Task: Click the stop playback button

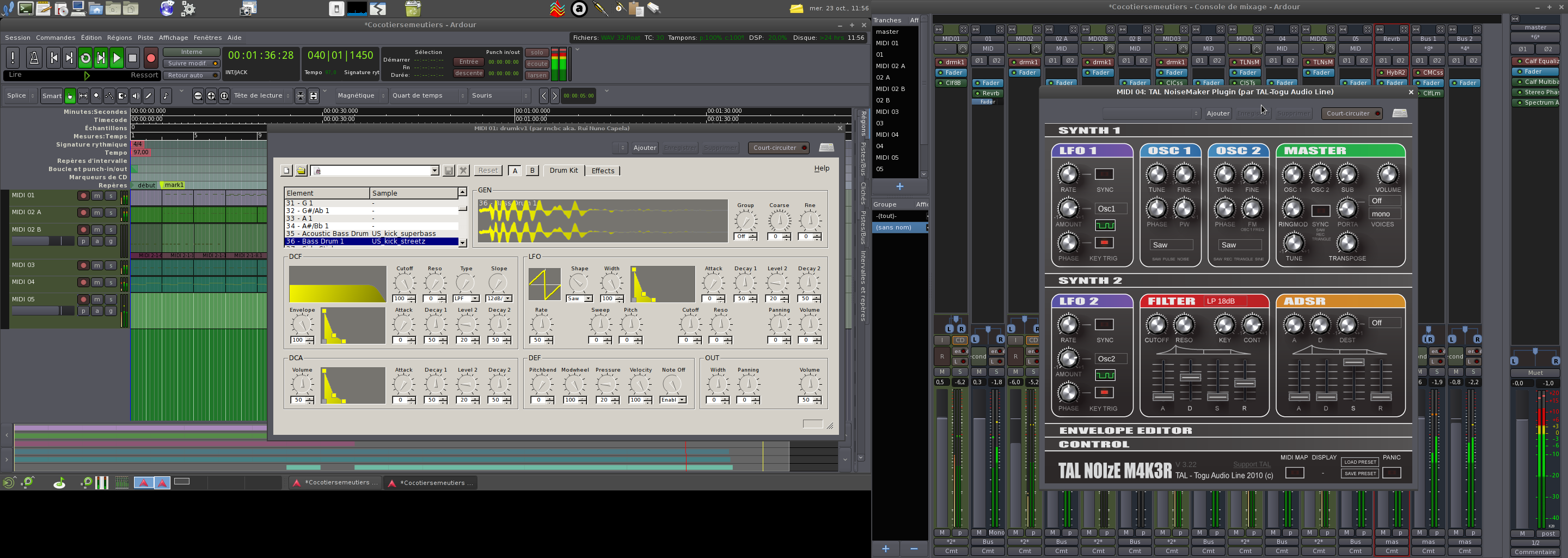Action: pyautogui.click(x=133, y=58)
